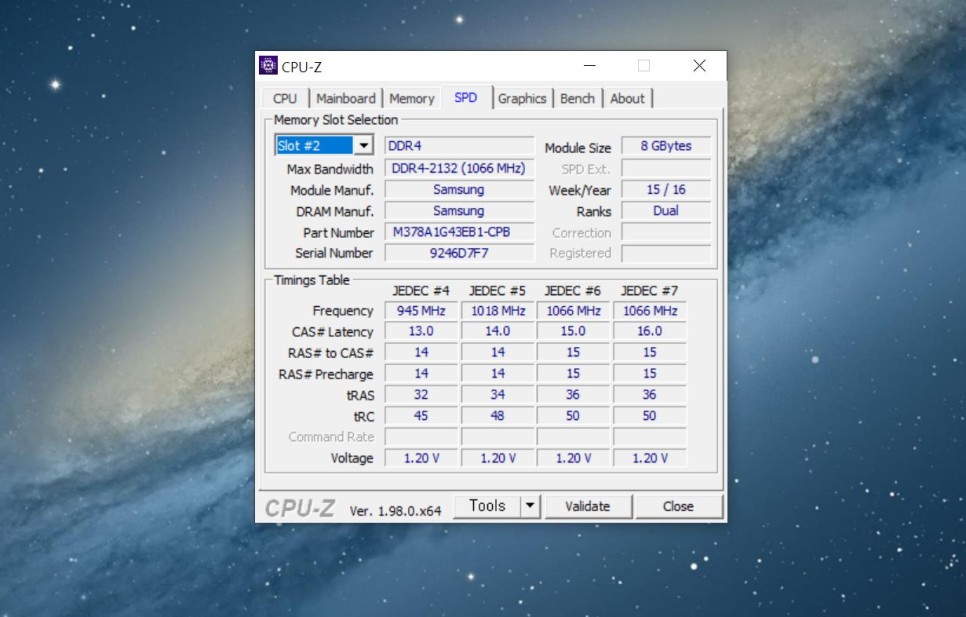Close CPU-Z with the title bar X
Image resolution: width=966 pixels, height=617 pixels.
click(699, 65)
